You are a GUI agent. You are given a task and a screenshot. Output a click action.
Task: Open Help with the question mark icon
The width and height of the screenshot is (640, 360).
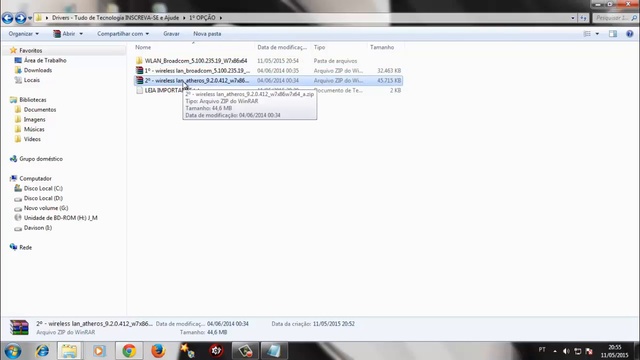(x=629, y=34)
